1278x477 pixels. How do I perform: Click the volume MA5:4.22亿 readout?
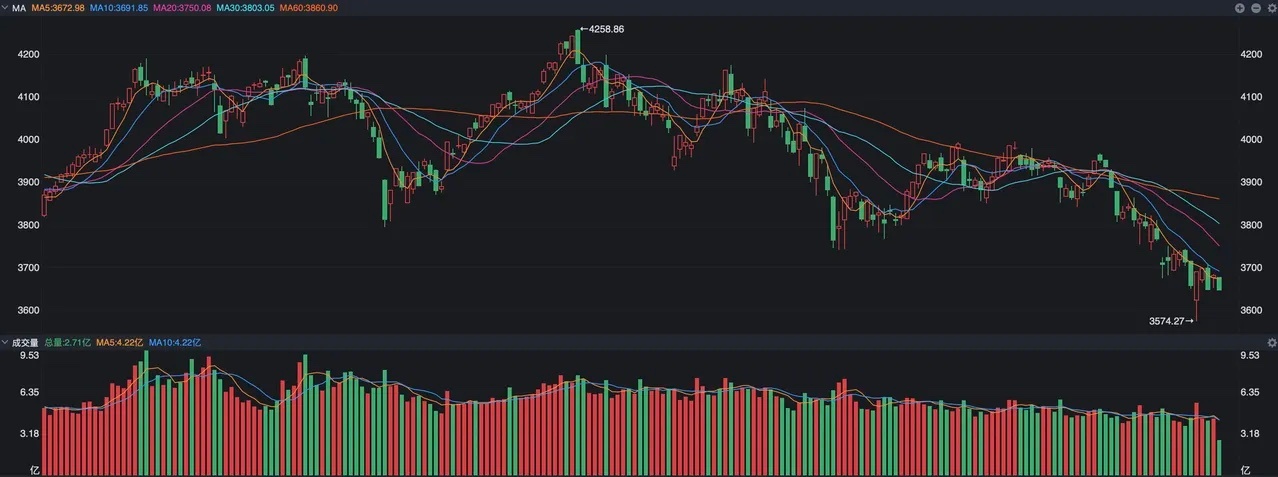pos(120,343)
